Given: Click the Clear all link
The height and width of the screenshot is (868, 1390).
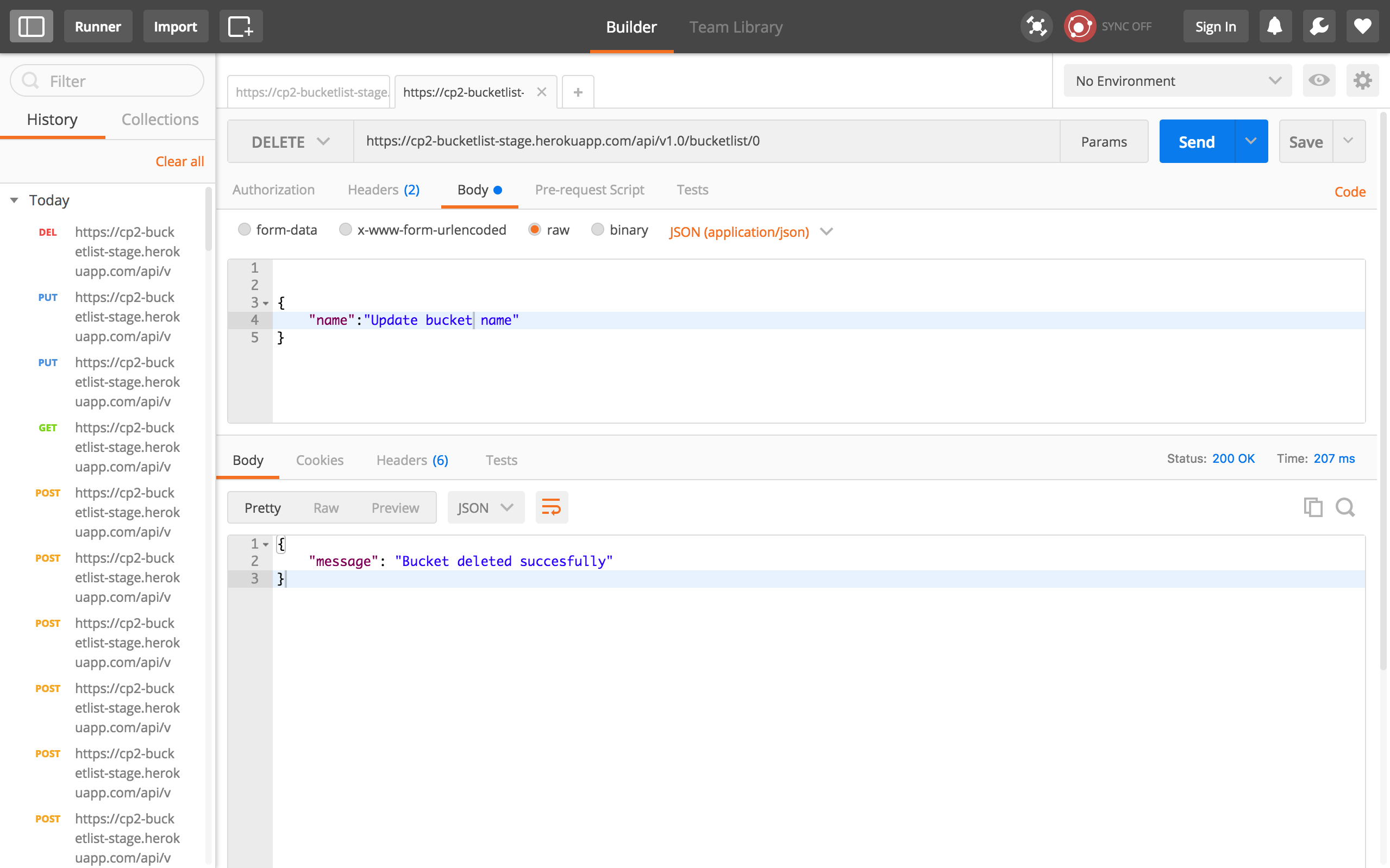Looking at the screenshot, I should (x=180, y=161).
